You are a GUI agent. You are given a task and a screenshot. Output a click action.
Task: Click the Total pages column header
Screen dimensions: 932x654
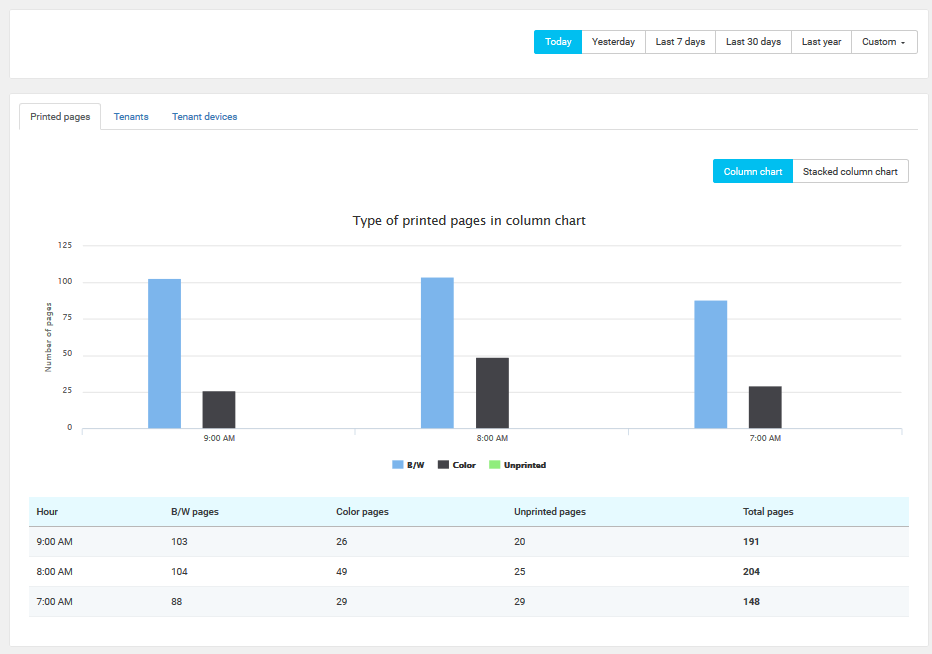tap(768, 512)
